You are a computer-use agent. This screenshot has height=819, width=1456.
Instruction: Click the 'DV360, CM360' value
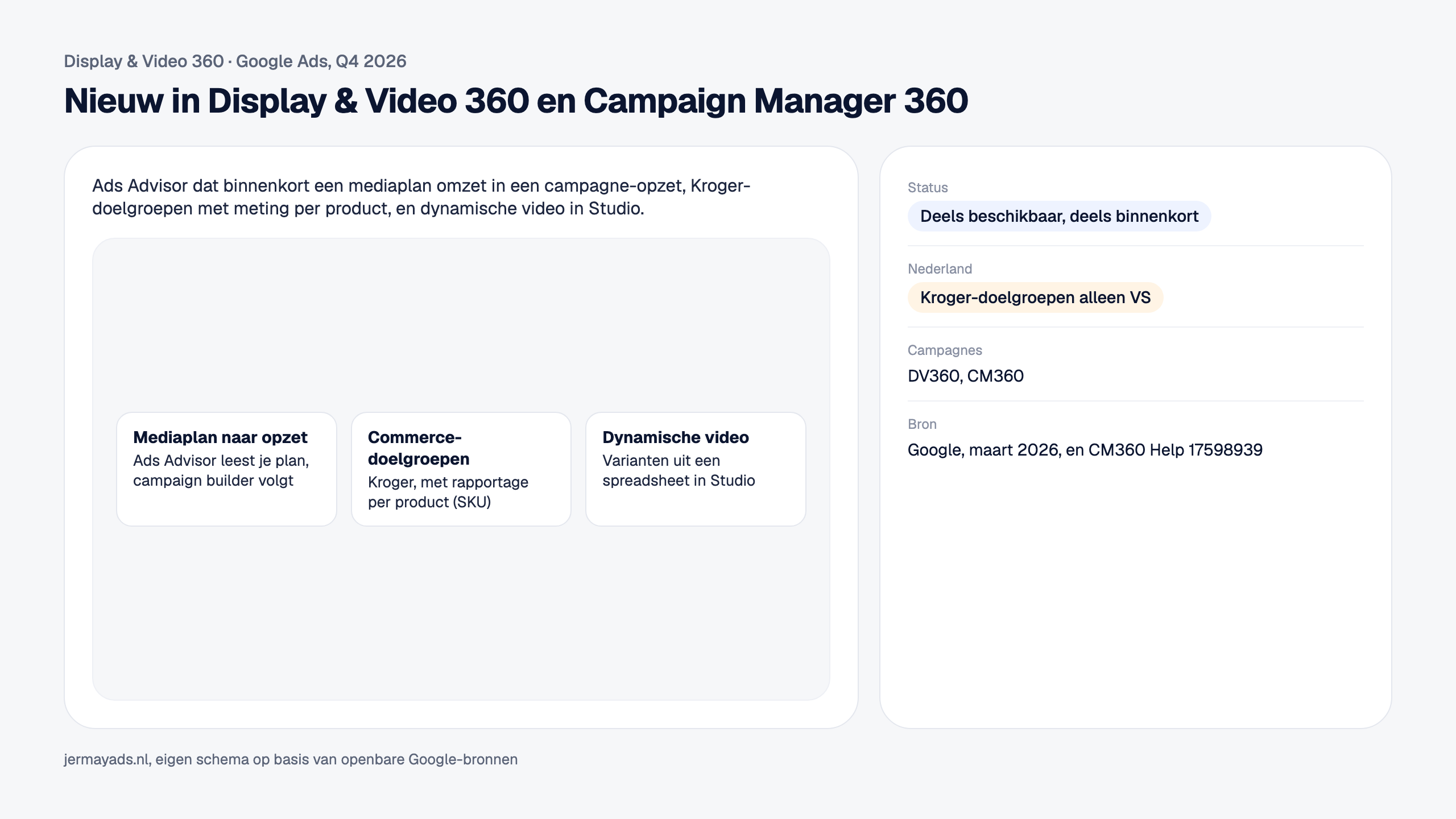[966, 376]
